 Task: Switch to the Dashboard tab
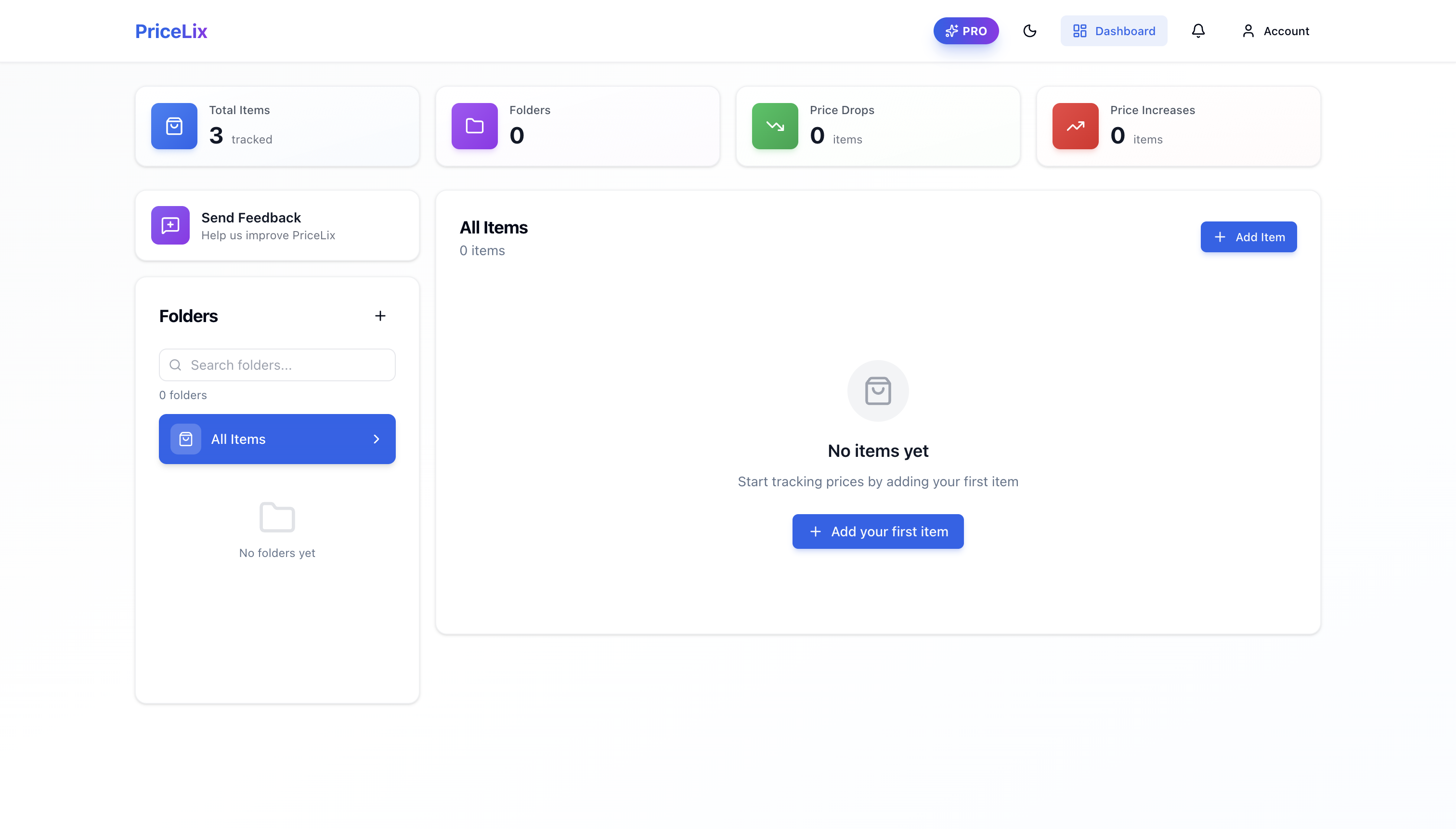click(x=1114, y=31)
